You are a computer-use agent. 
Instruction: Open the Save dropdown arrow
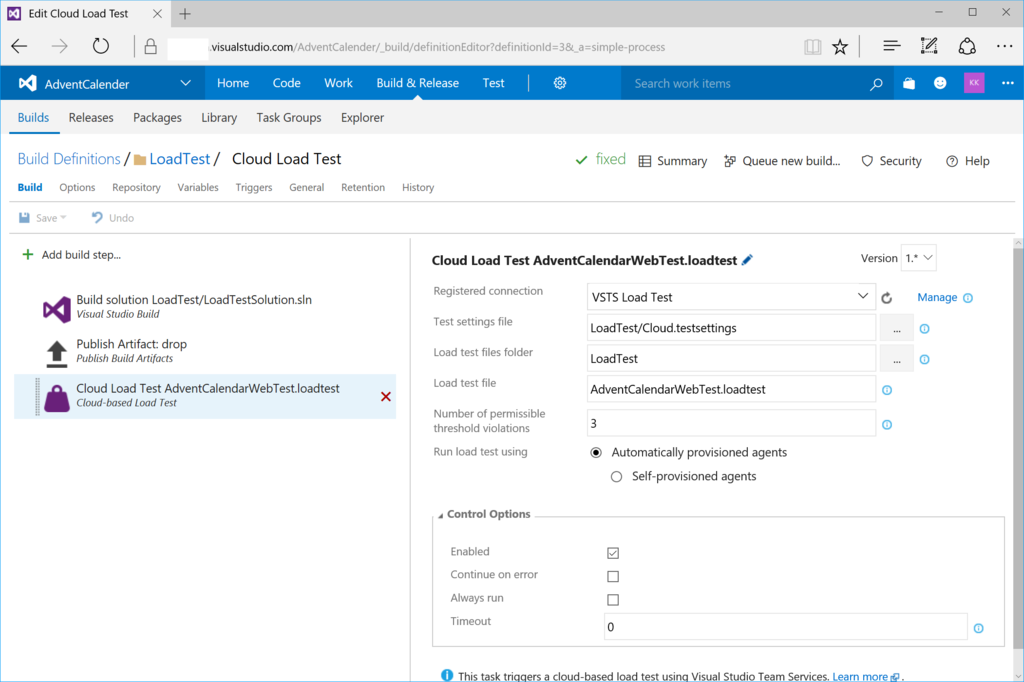pos(63,218)
